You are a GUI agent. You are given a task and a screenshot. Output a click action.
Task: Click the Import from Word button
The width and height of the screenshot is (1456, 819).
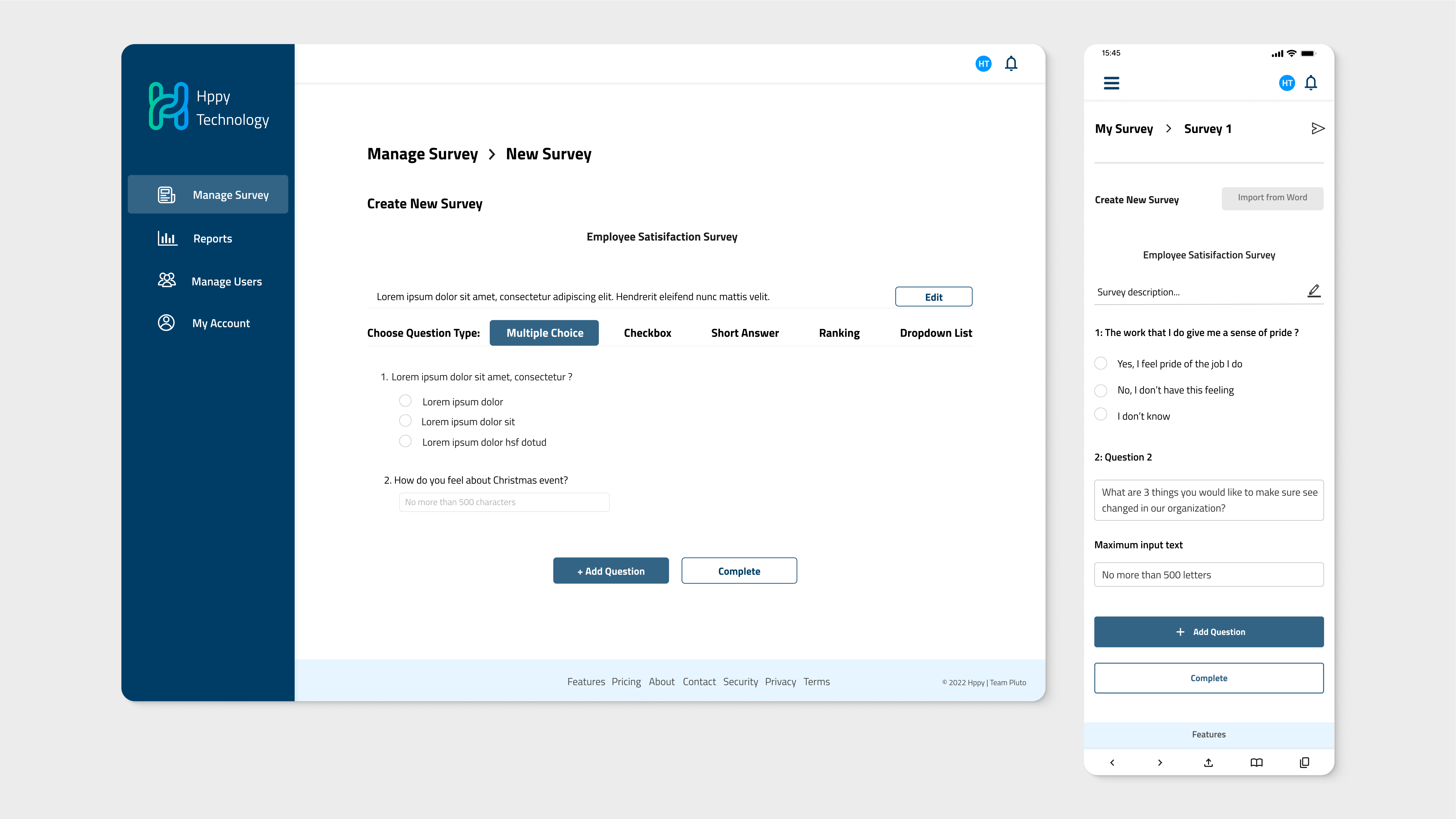pos(1272,198)
